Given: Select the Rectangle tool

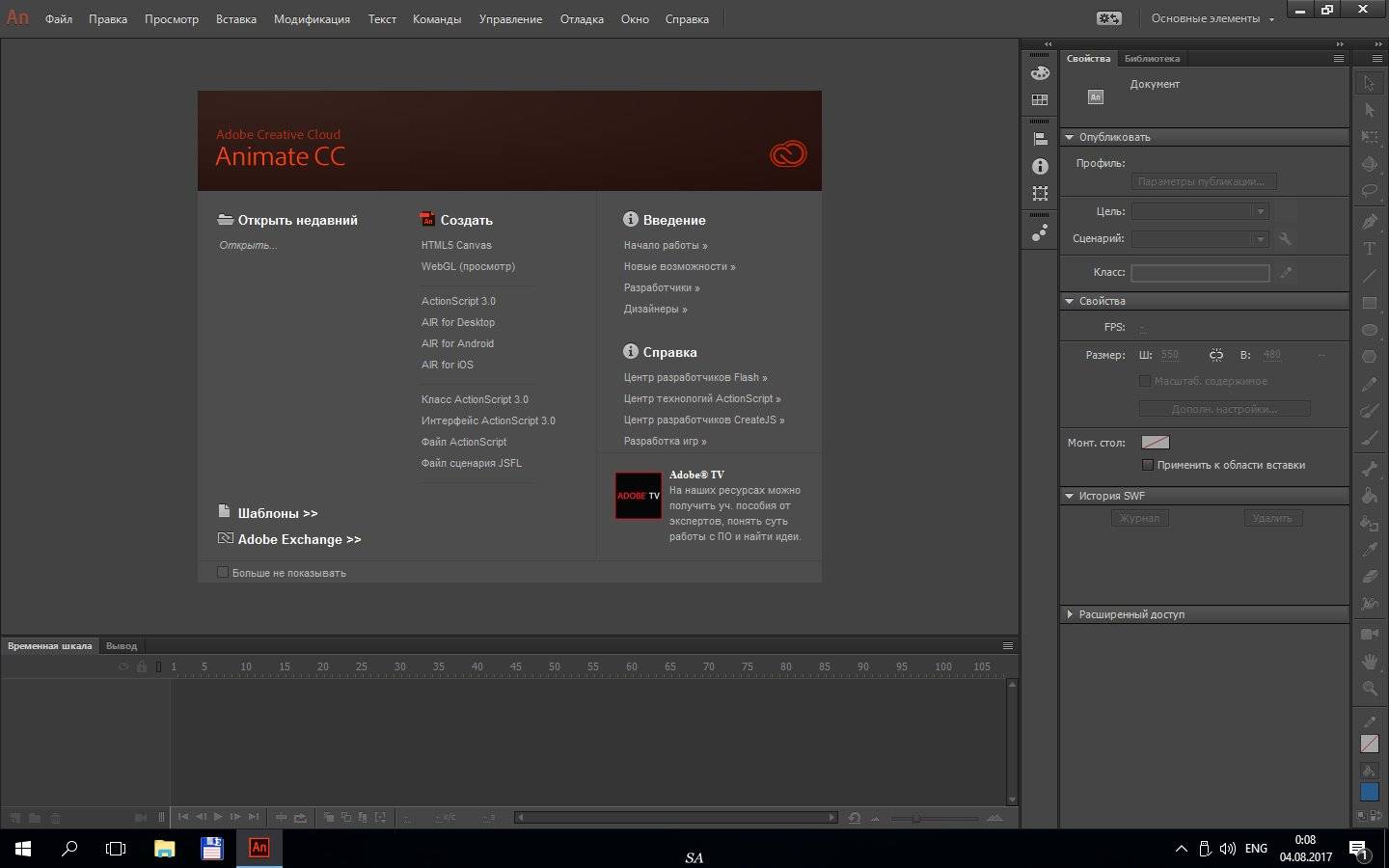Looking at the screenshot, I should pyautogui.click(x=1369, y=303).
